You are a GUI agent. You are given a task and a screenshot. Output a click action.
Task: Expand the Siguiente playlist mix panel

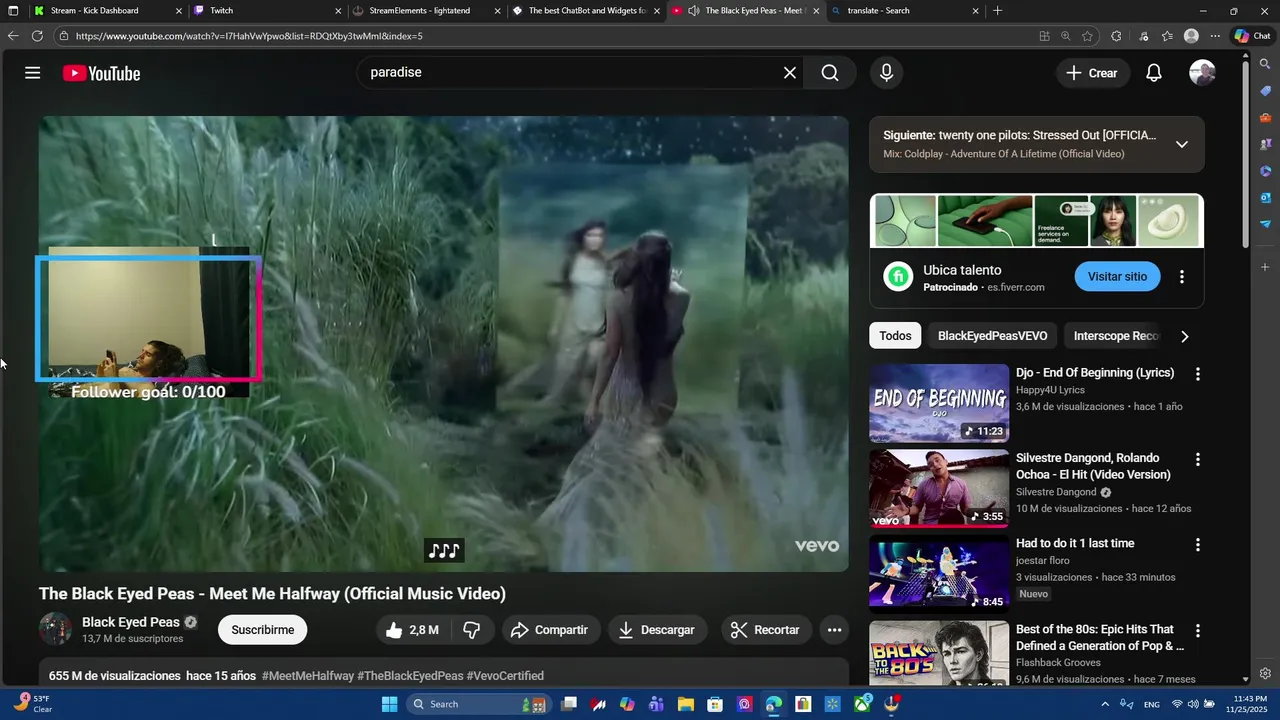[1182, 144]
